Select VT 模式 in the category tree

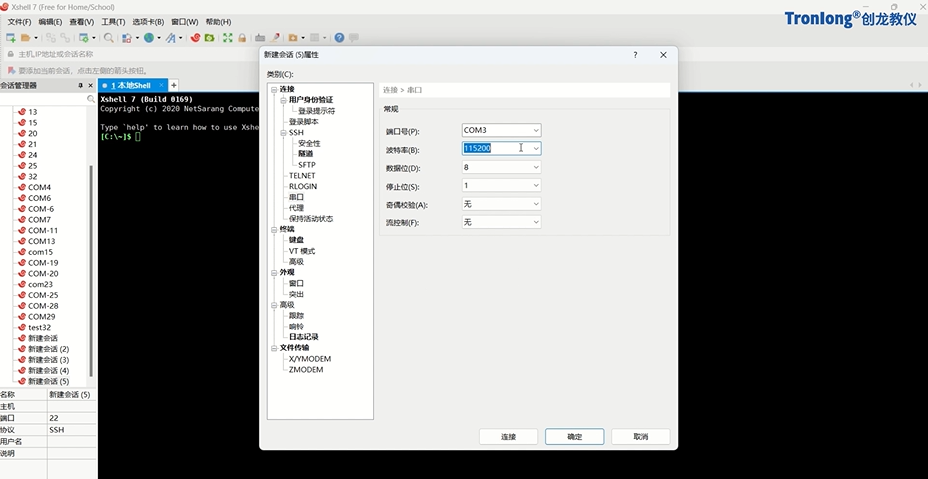[302, 251]
